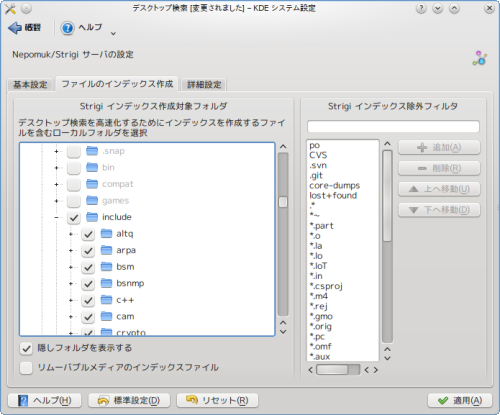Click the .snap folder icon
This screenshot has width=500, height=415.
92,151
